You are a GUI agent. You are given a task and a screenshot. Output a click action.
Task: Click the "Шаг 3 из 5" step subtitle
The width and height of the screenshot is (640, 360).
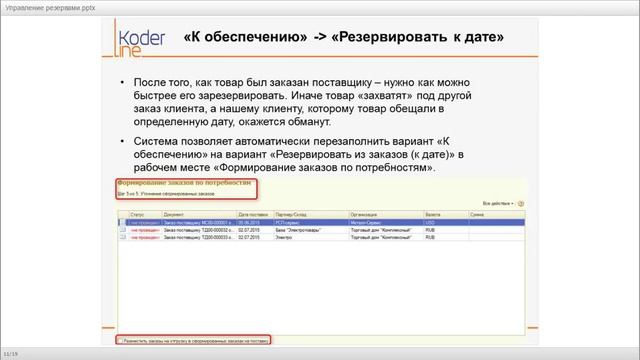[166, 194]
